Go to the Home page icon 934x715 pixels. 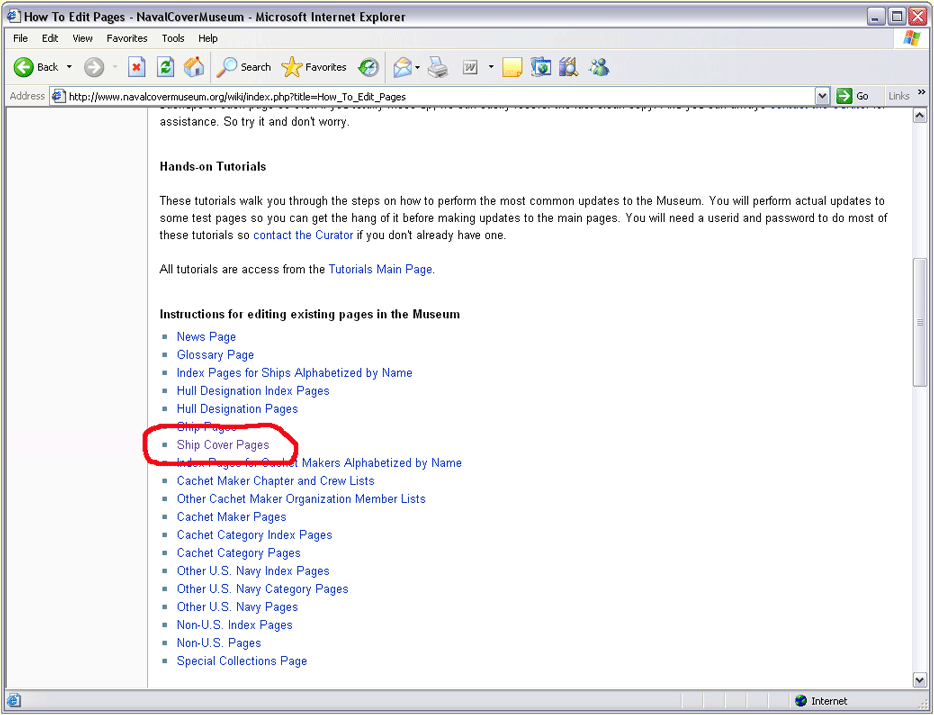point(194,67)
